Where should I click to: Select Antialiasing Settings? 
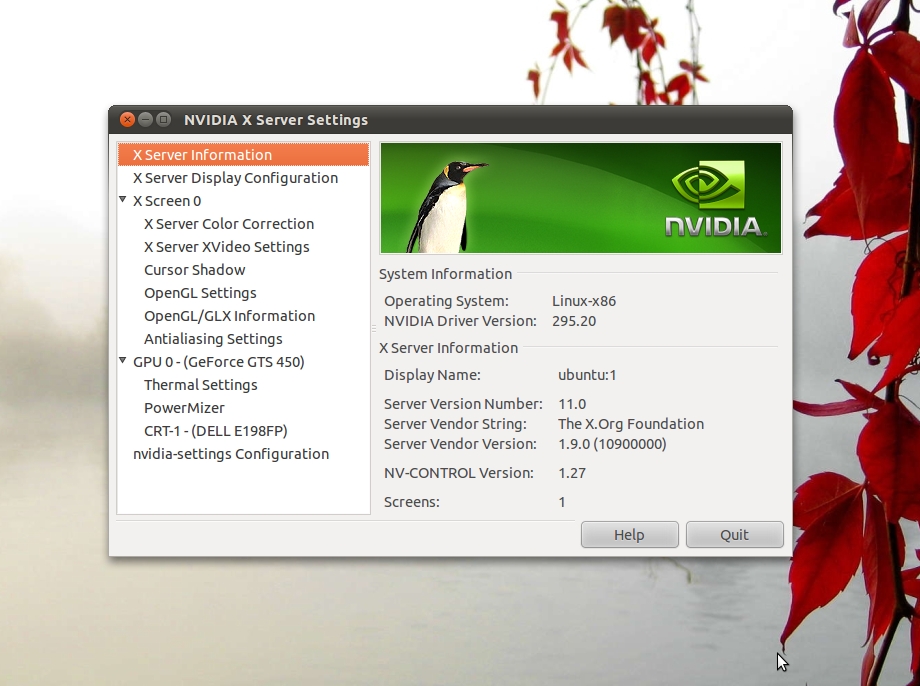coord(213,338)
